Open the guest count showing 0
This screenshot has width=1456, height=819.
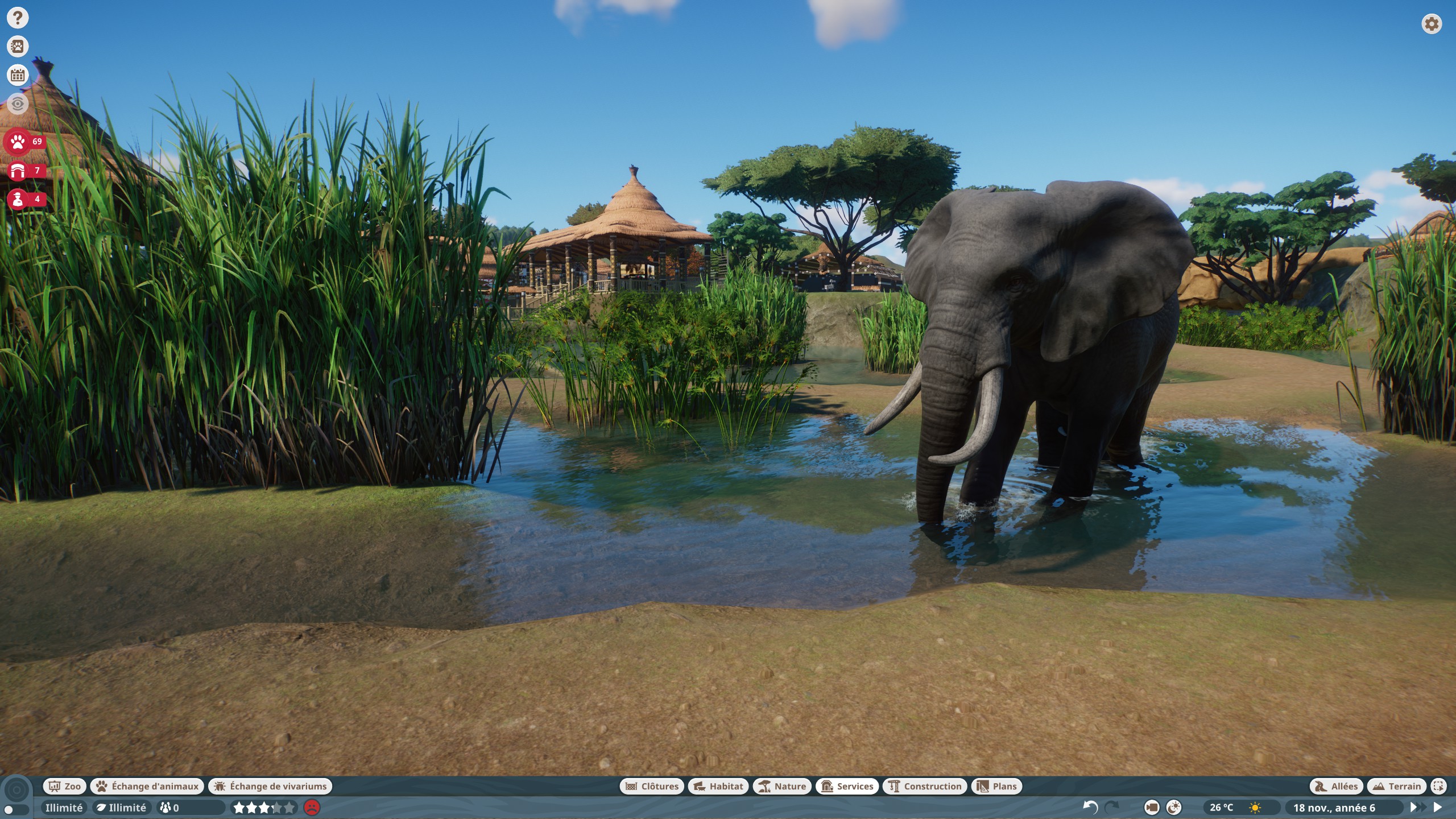click(191, 808)
